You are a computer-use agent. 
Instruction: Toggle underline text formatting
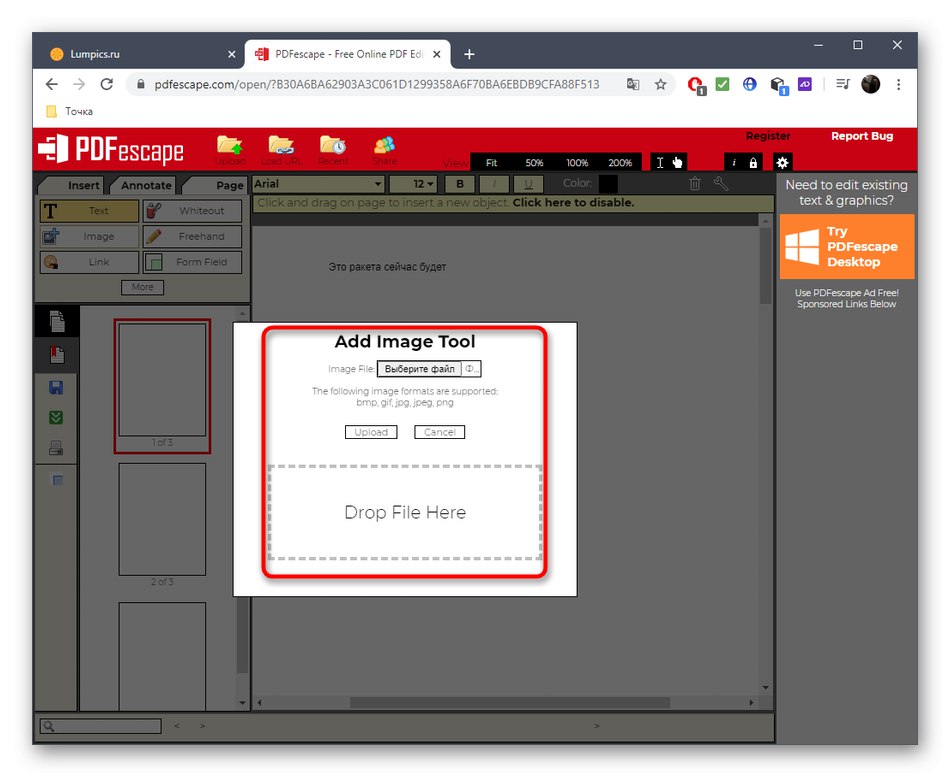click(x=528, y=184)
